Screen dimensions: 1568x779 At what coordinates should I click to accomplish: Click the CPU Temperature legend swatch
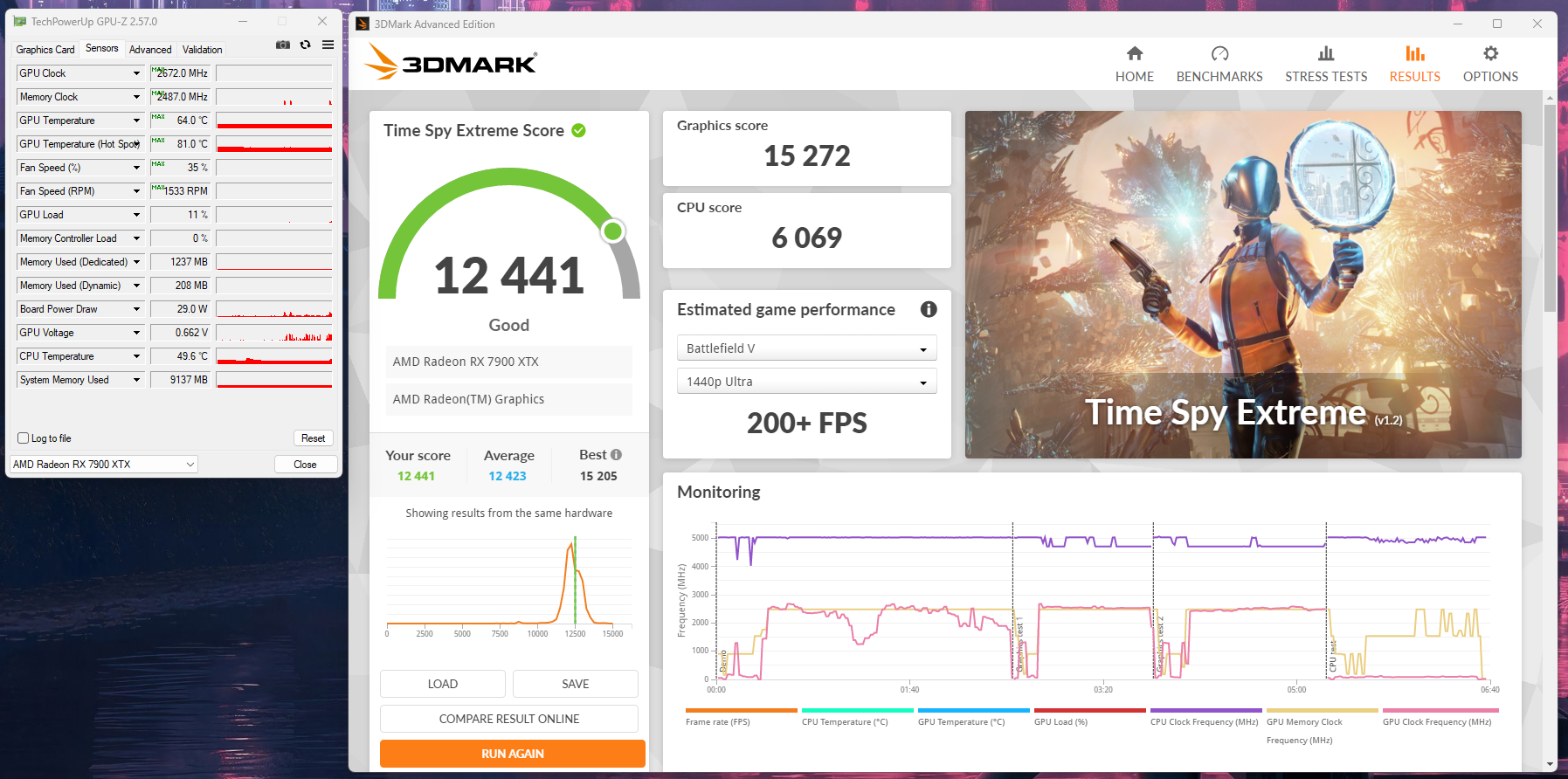858,710
